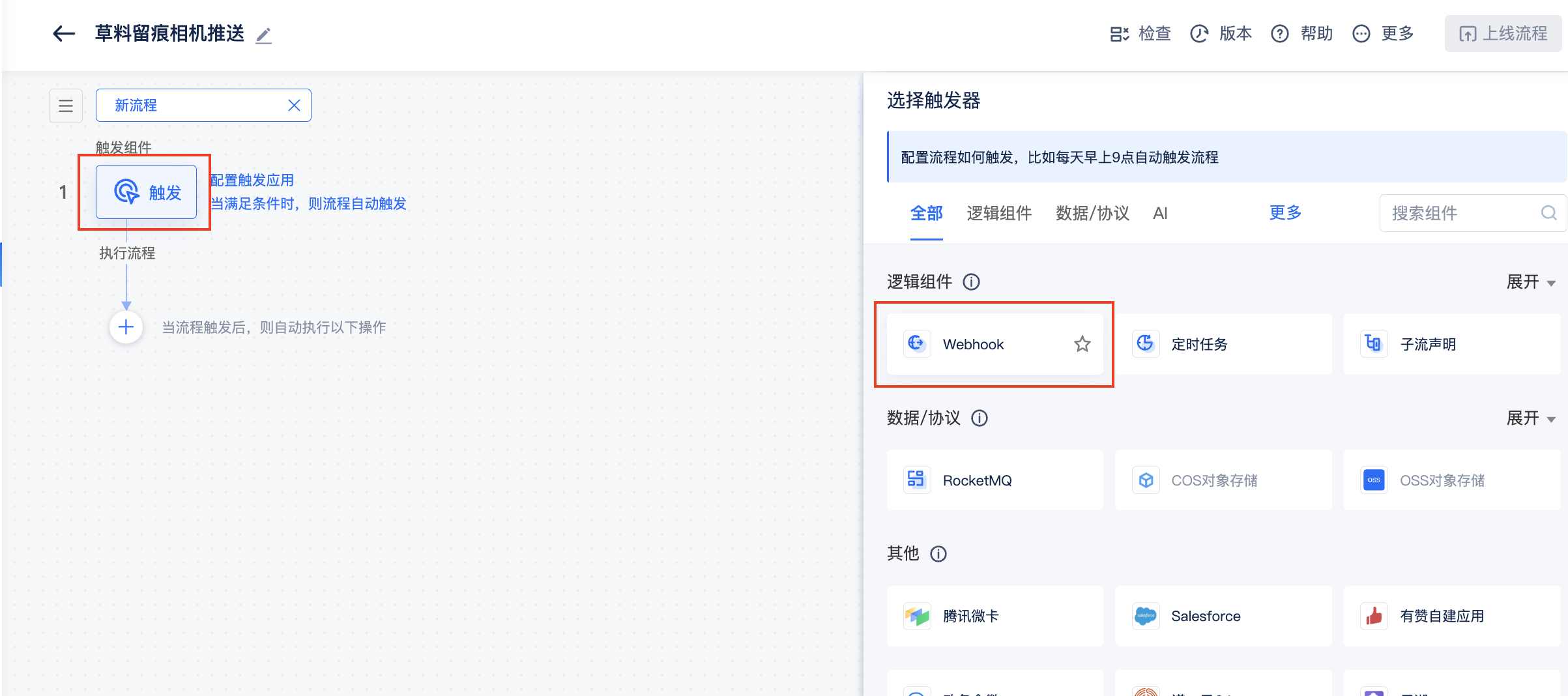1568x696 pixels.
Task: Switch to the 数据/协议 tab
Action: tap(1092, 213)
